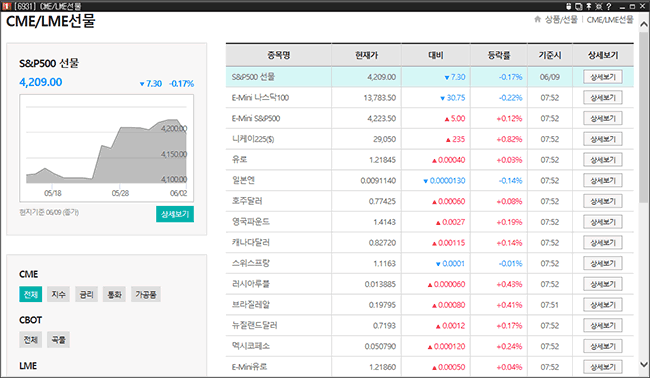This screenshot has width=650, height=378.
Task: Select 영국파운드 name in table
Action: tap(250, 222)
